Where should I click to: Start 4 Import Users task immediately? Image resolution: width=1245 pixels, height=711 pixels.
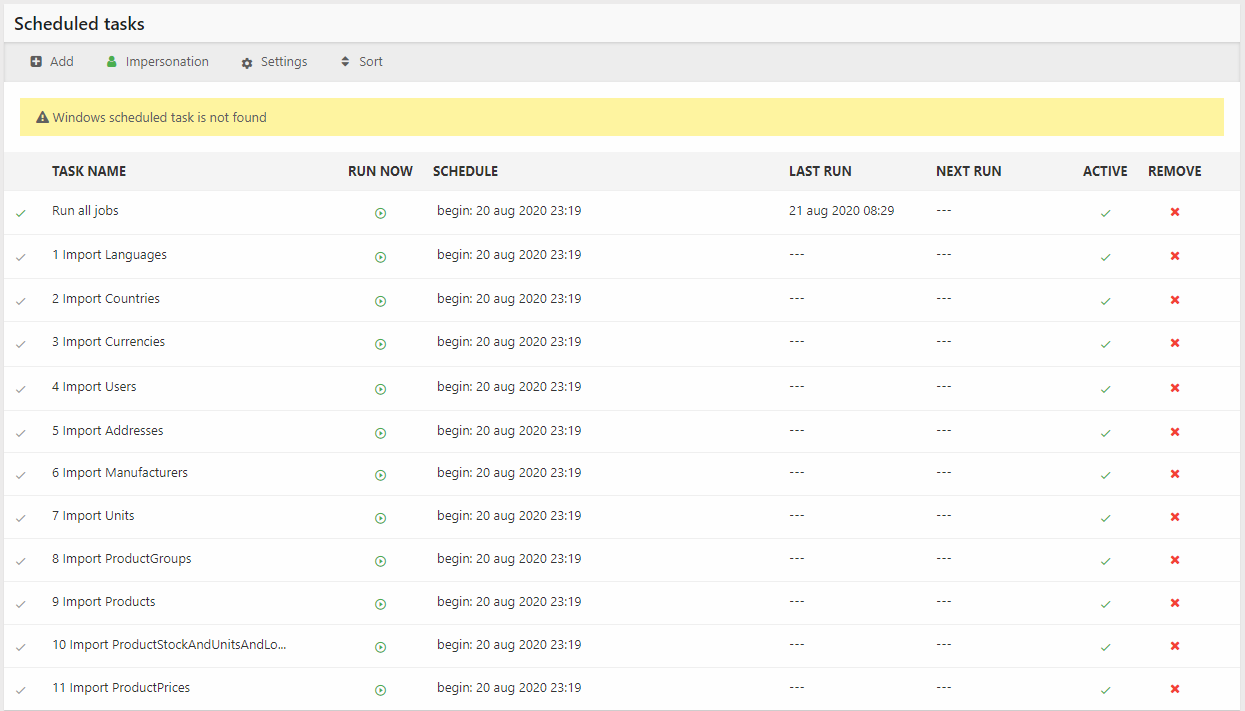pos(380,389)
